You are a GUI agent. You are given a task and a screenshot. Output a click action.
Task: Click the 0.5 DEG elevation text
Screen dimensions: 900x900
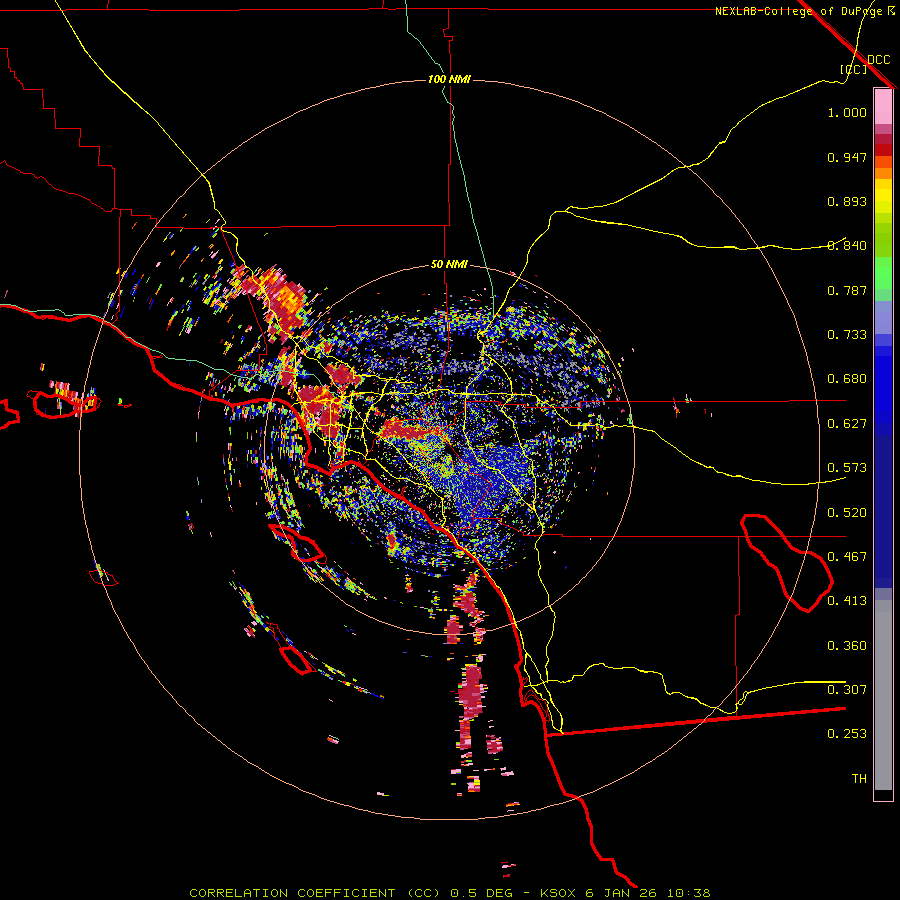click(x=481, y=893)
